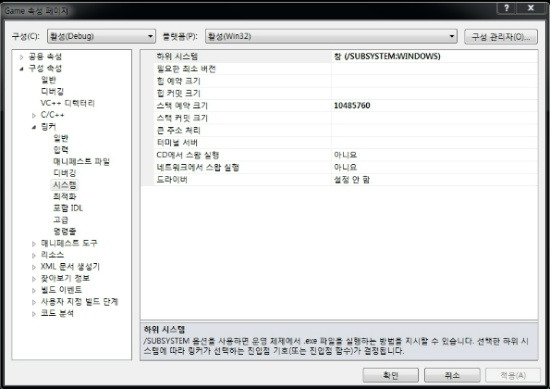Viewport: 550px width, 389px height.
Task: Expand the 빌드 이벤트 node arrow
Action: (34, 290)
